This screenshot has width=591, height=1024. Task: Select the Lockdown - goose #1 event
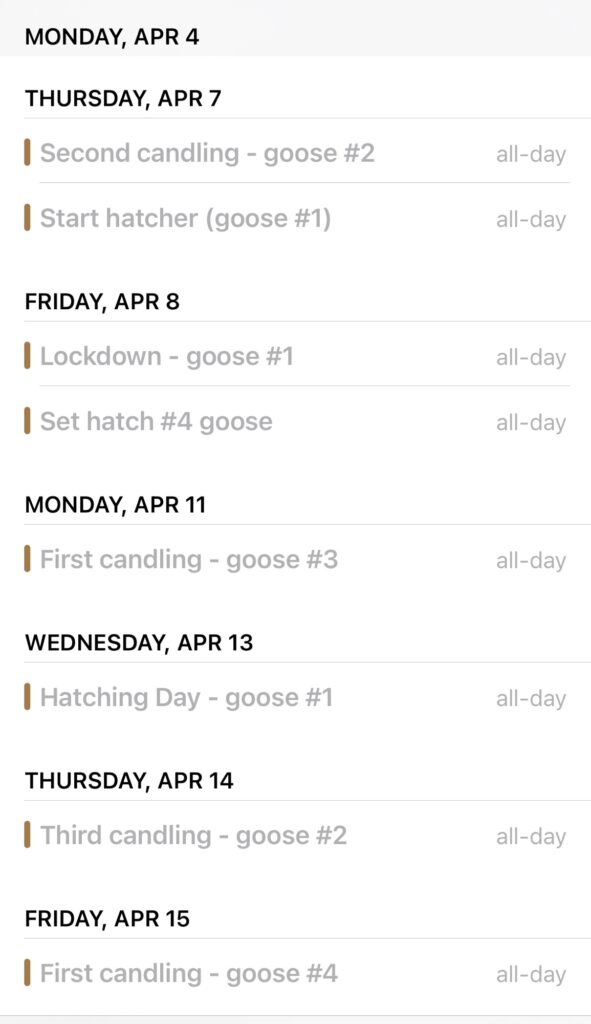pos(295,357)
